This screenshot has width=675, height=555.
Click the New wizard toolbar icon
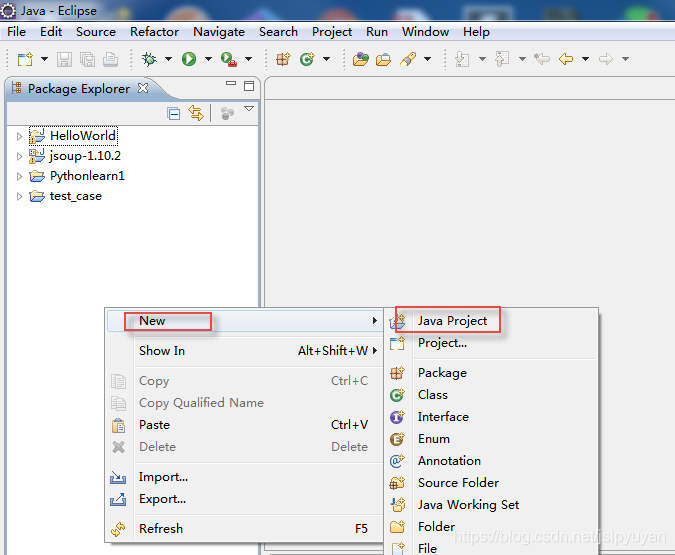click(x=25, y=59)
